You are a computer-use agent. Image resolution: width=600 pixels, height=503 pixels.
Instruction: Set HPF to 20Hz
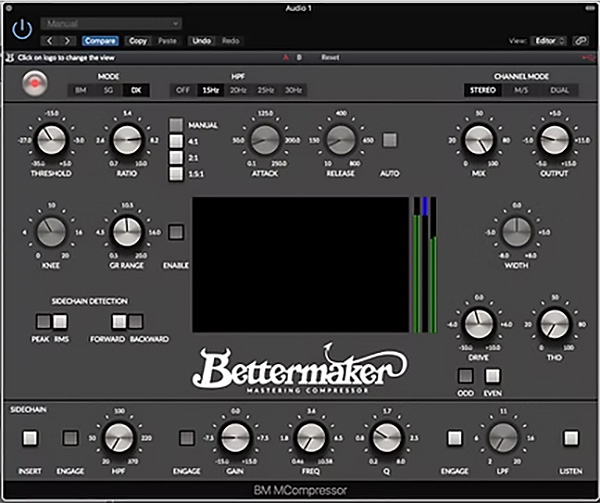tap(238, 90)
